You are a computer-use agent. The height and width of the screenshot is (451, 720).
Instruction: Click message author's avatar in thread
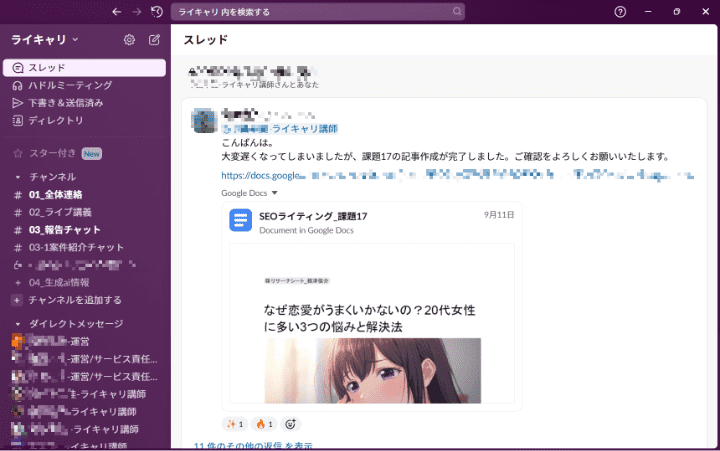204,120
